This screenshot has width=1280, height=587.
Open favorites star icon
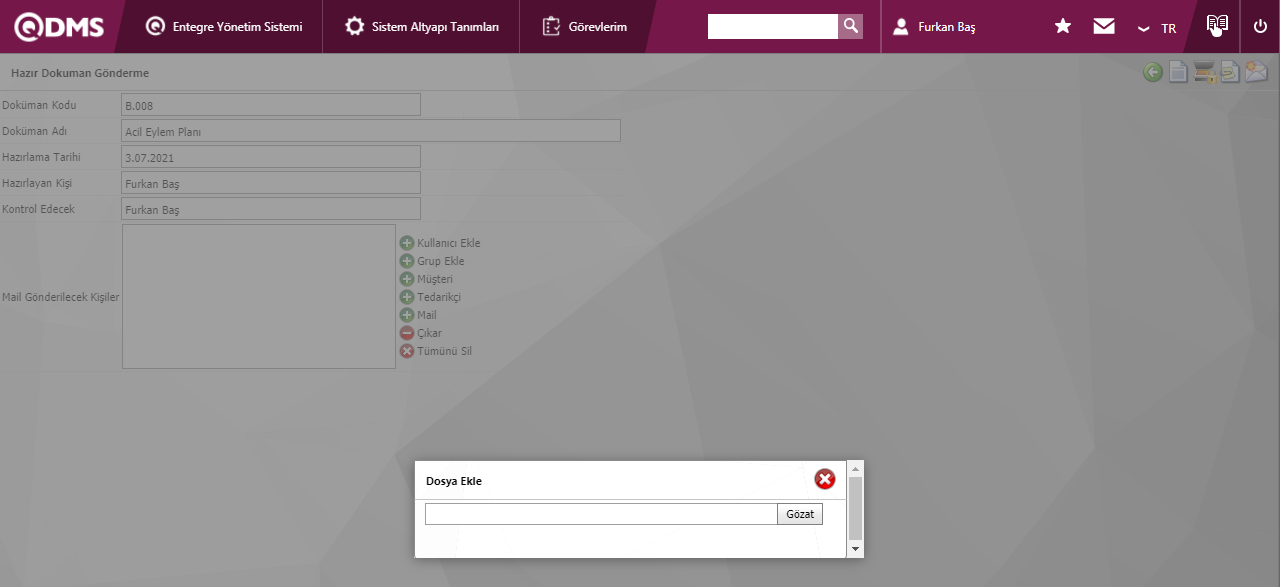pos(1063,27)
